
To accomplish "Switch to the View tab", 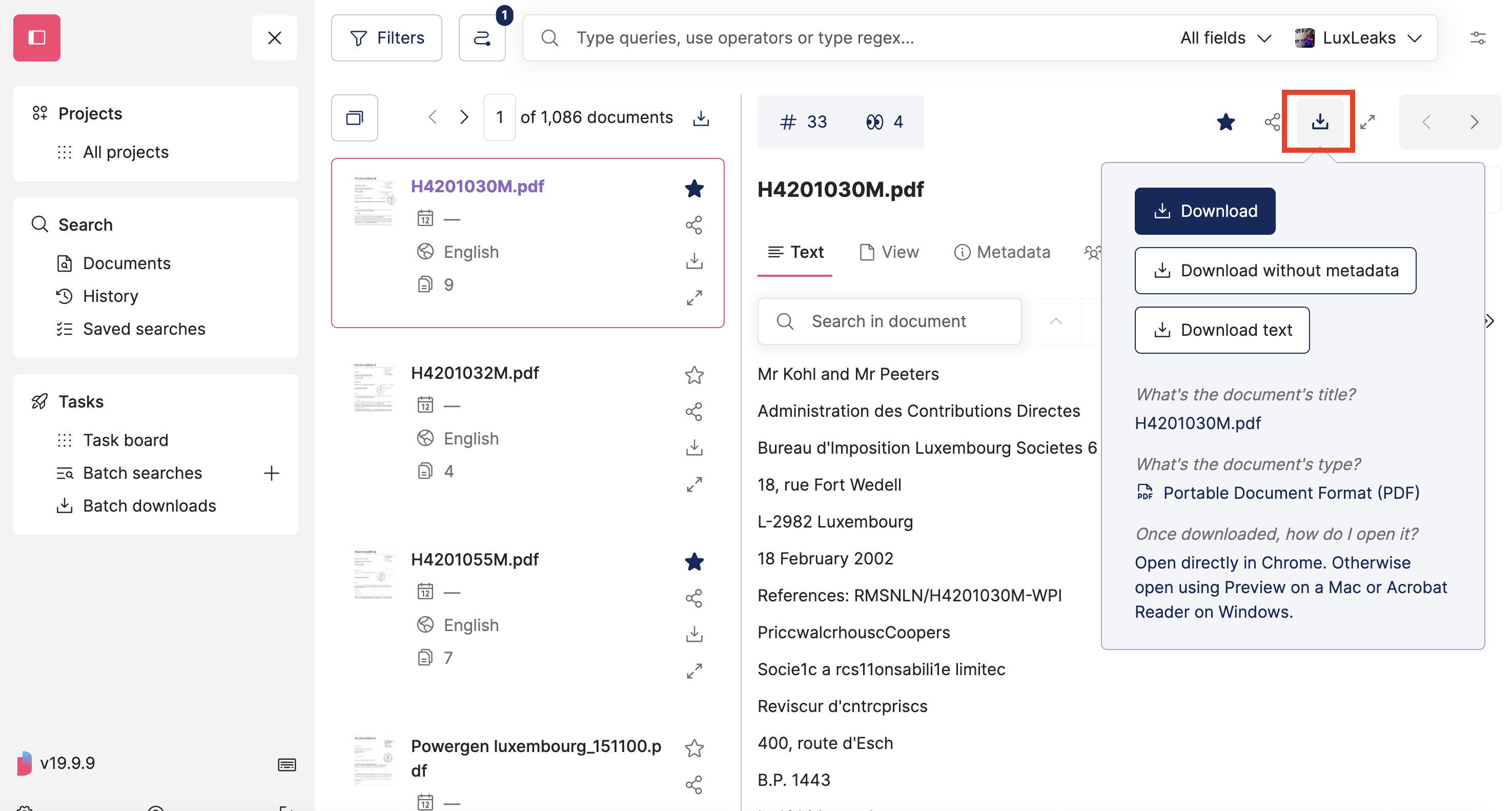I will tap(889, 252).
